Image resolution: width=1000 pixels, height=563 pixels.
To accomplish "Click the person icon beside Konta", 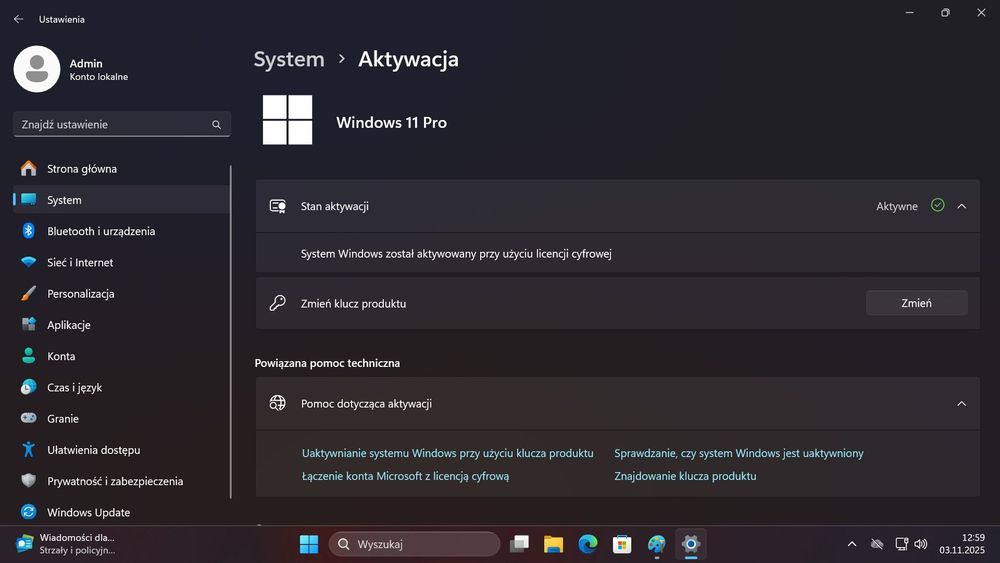I will 29,355.
